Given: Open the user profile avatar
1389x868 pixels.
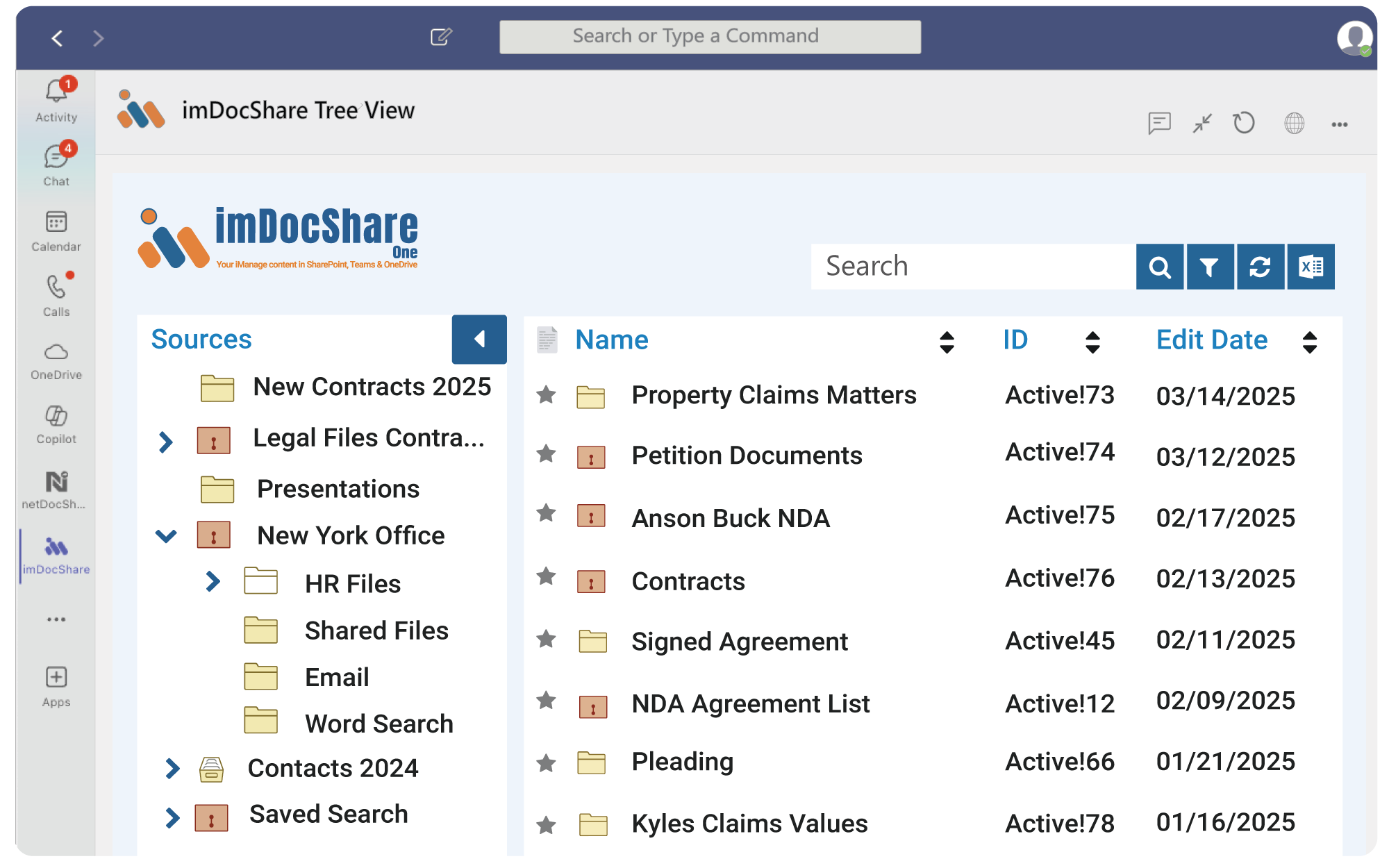Looking at the screenshot, I should [x=1354, y=38].
